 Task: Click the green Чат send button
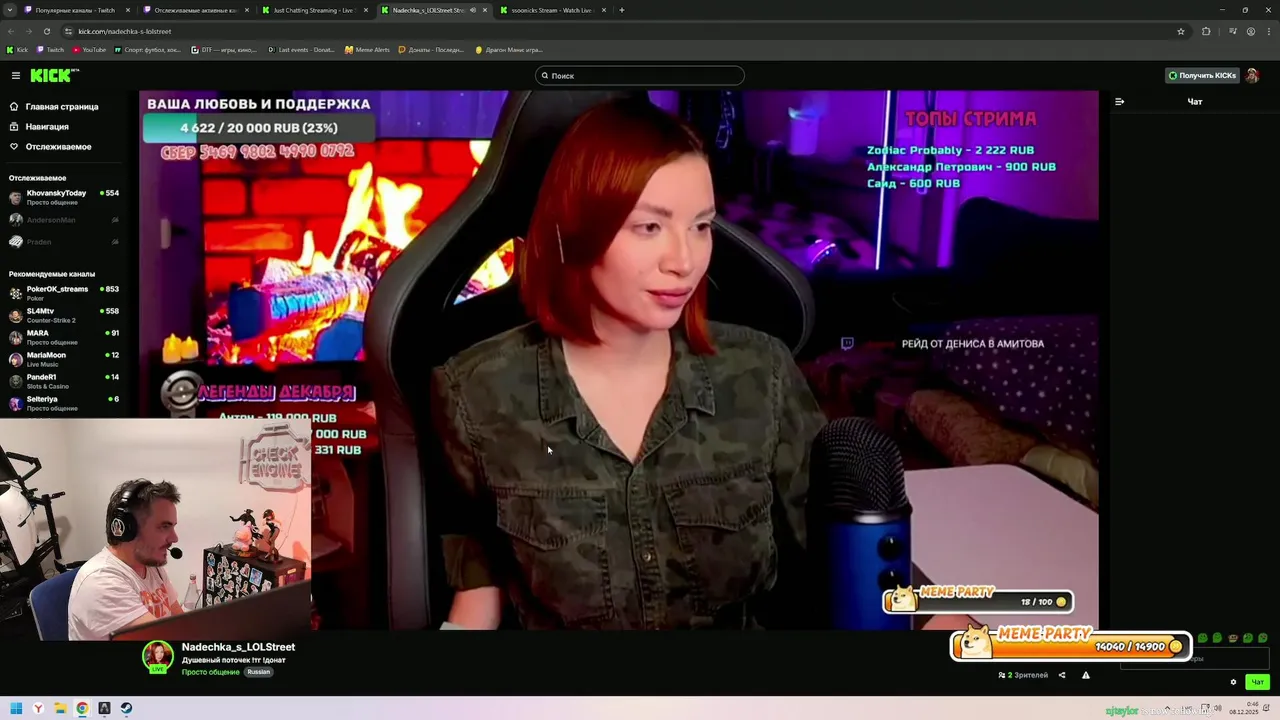[x=1257, y=682]
